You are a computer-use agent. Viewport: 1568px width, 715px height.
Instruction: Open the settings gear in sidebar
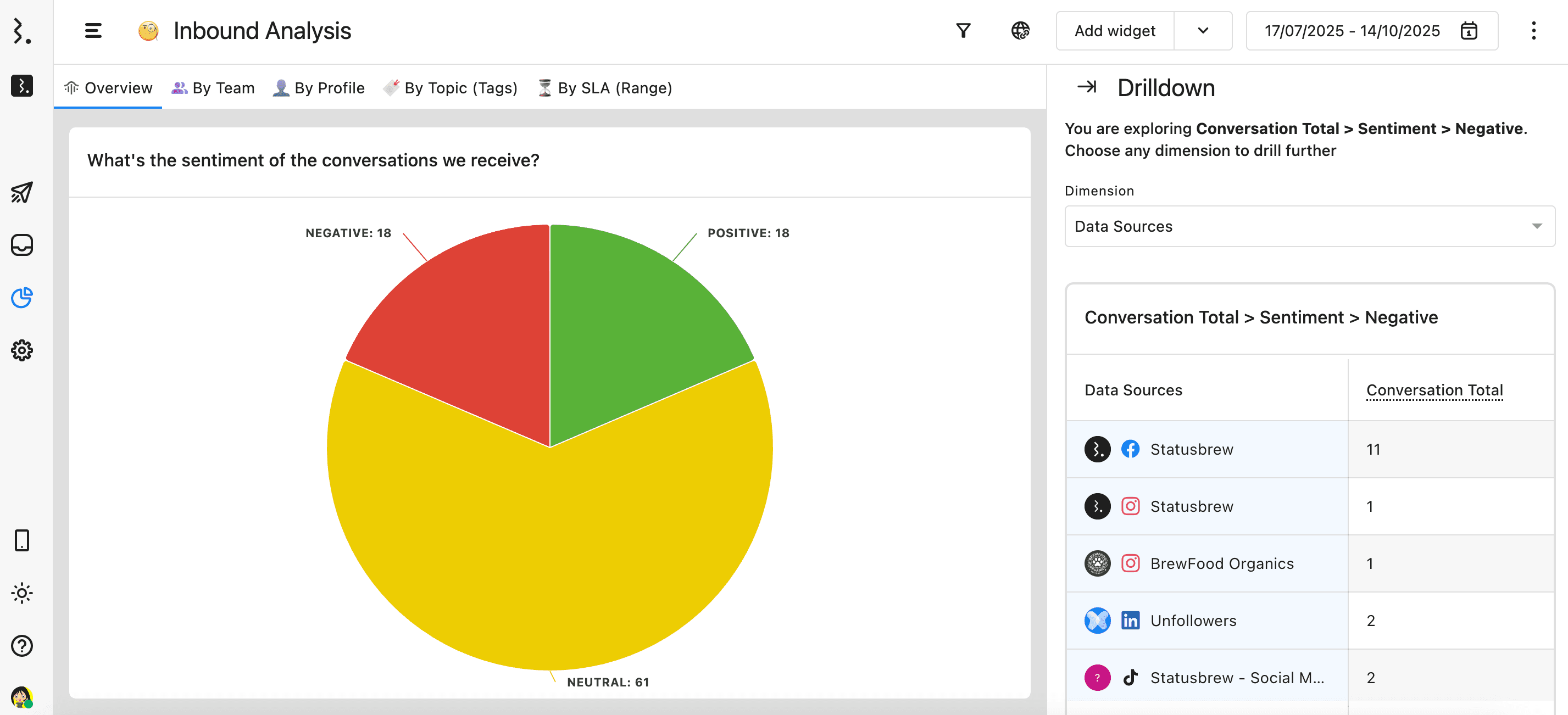pos(22,350)
